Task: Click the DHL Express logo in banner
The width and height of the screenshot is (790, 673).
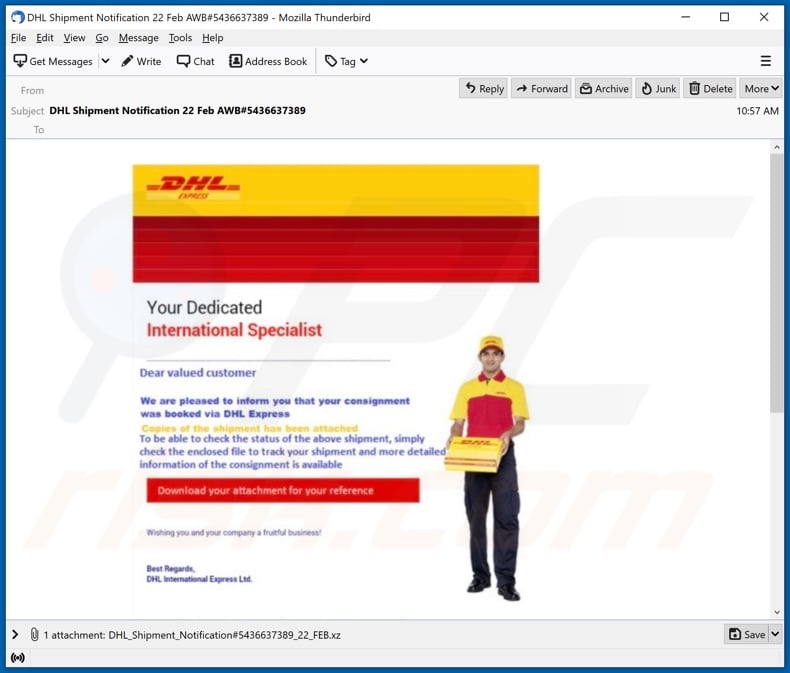Action: [x=193, y=188]
